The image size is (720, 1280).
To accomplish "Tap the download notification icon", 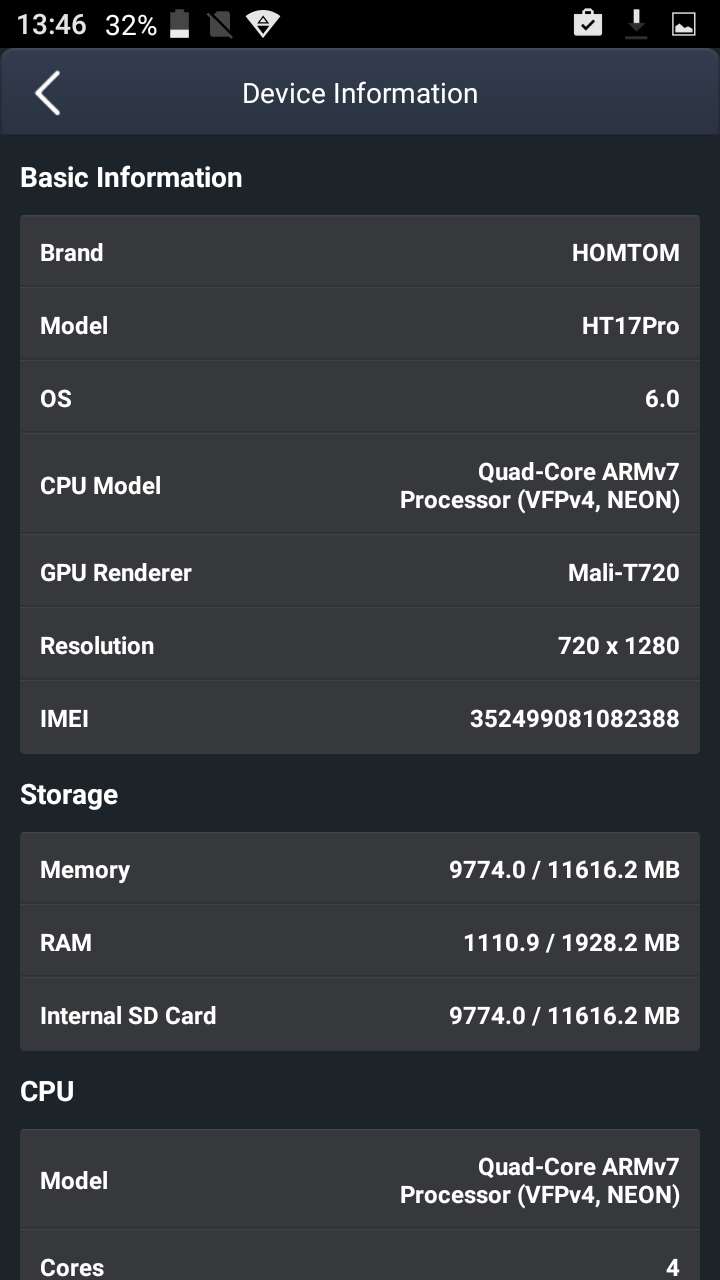I will pos(636,24).
